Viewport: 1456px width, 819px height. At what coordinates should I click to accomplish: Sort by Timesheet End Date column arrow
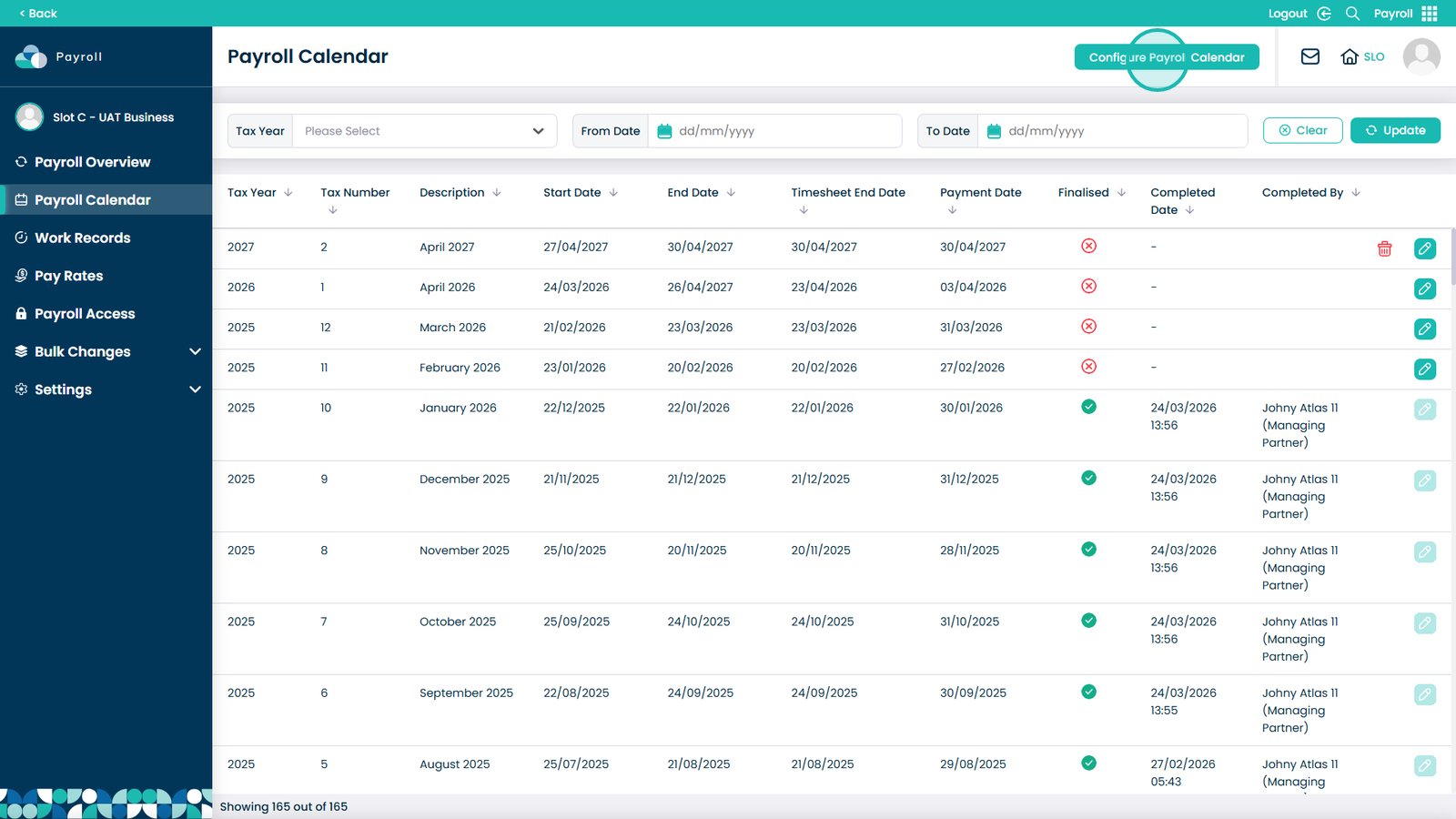[x=804, y=209]
